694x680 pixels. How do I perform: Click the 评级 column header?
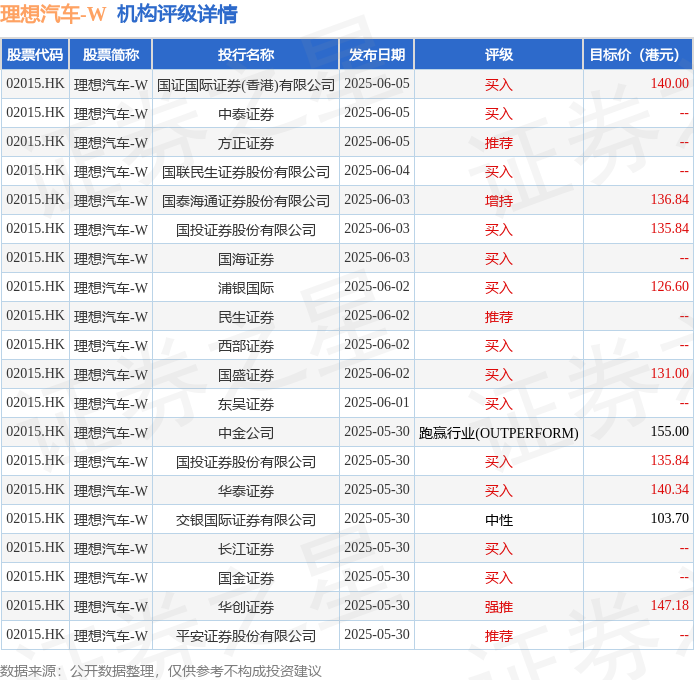tap(499, 54)
